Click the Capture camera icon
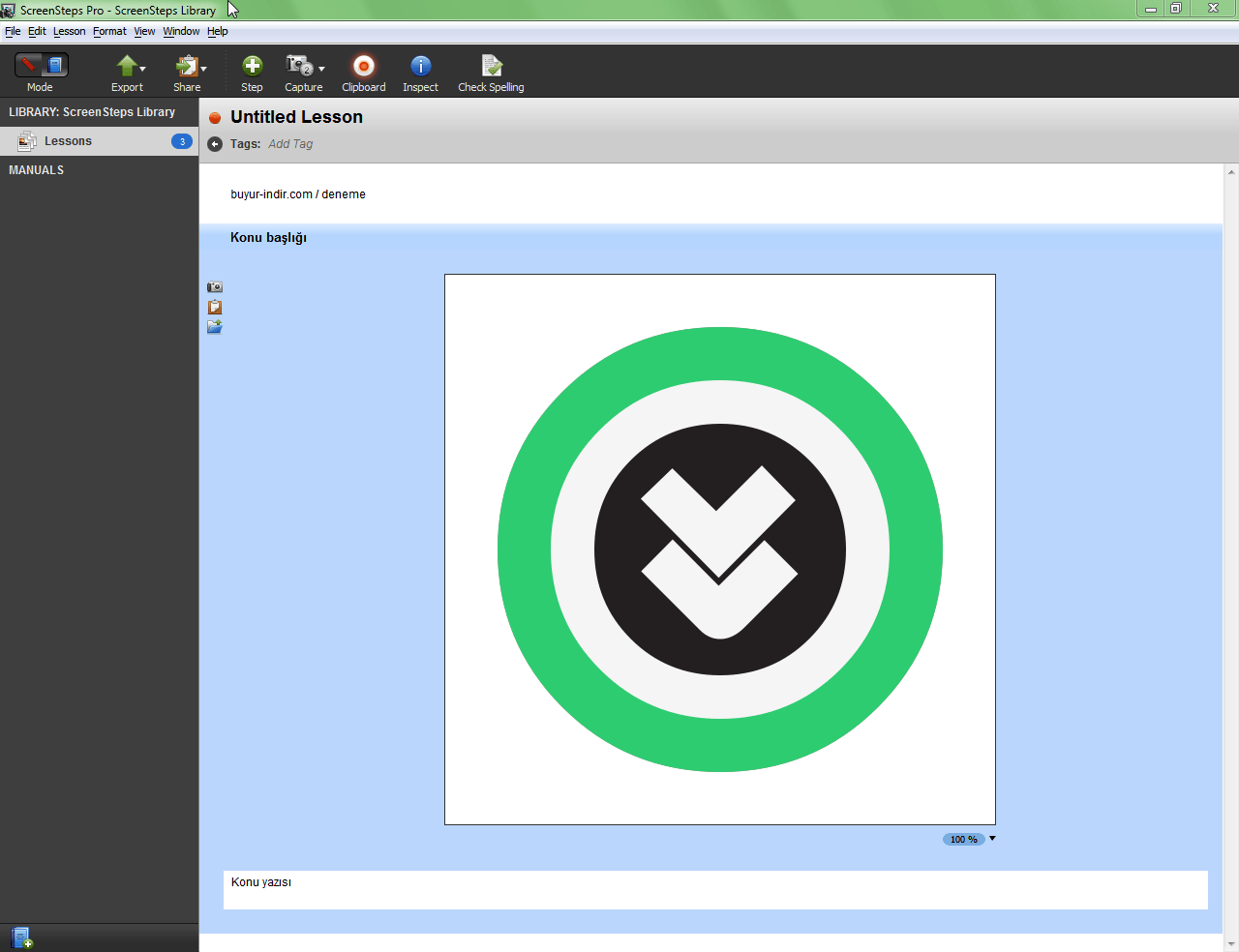 (x=299, y=65)
